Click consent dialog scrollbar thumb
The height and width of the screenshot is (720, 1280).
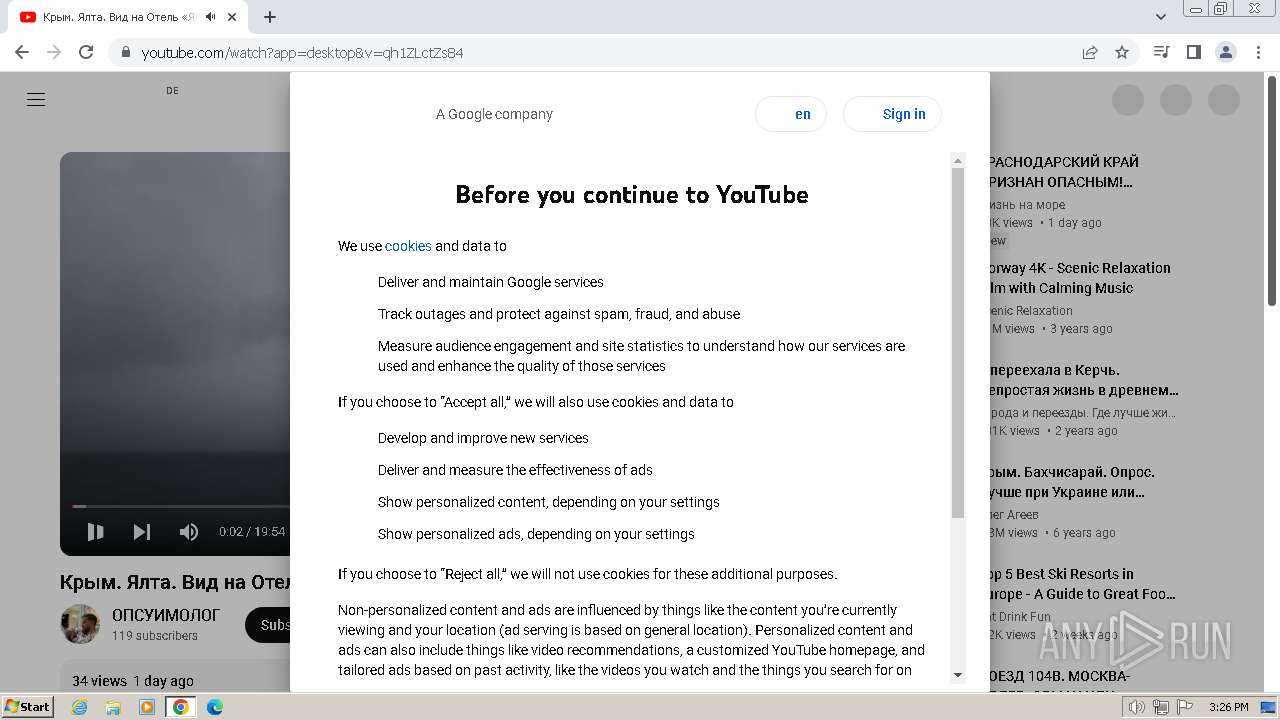click(x=958, y=343)
